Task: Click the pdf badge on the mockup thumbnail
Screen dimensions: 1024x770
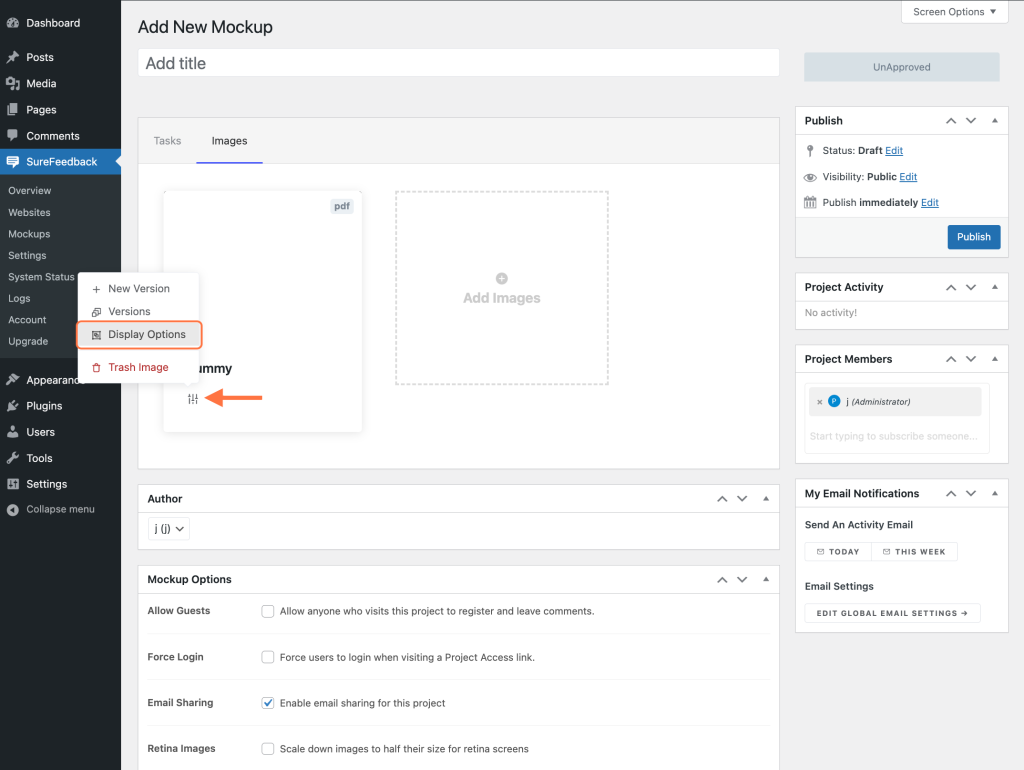Action: coord(341,206)
